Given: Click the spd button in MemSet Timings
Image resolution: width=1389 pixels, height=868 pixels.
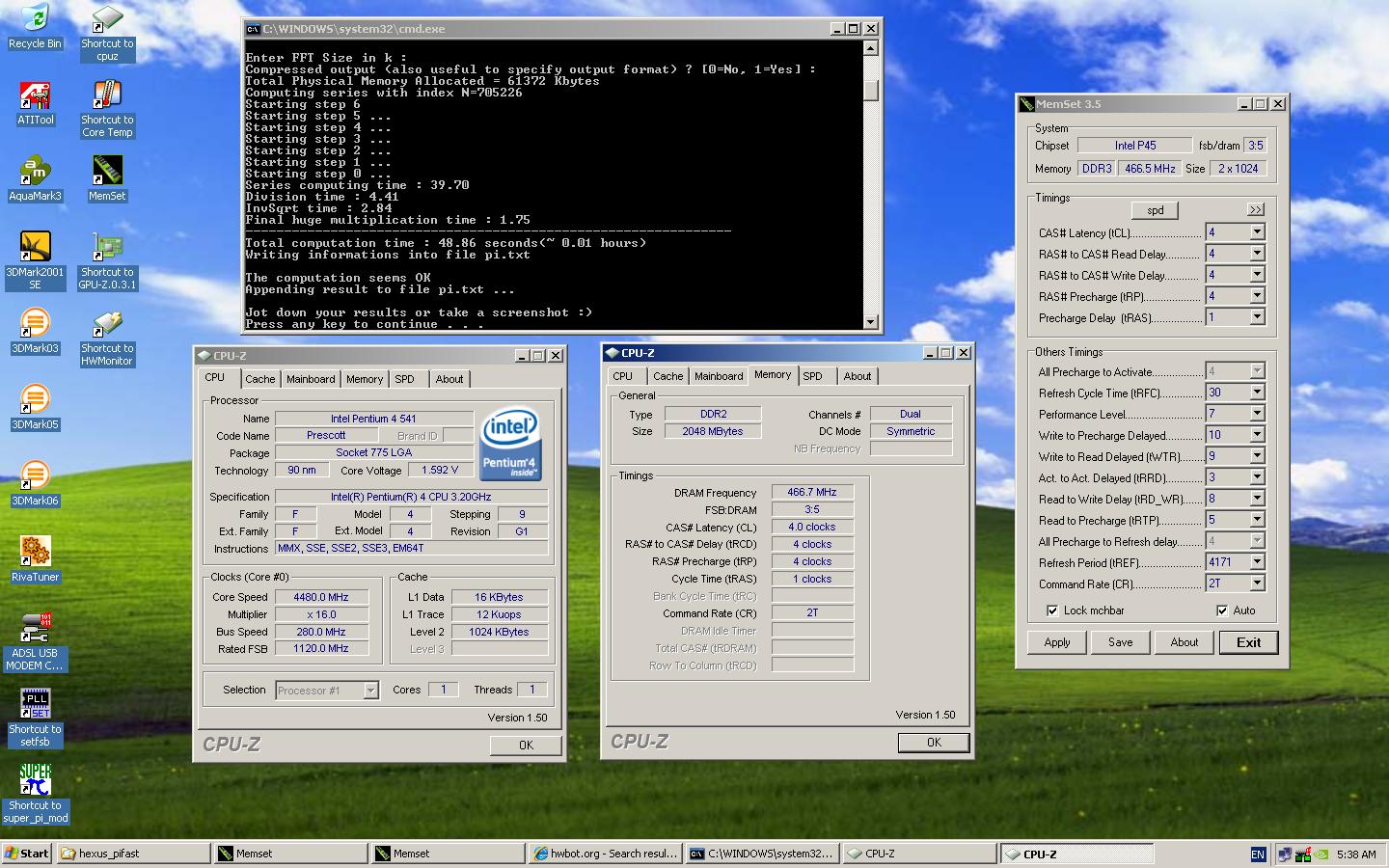Looking at the screenshot, I should click(x=1155, y=210).
